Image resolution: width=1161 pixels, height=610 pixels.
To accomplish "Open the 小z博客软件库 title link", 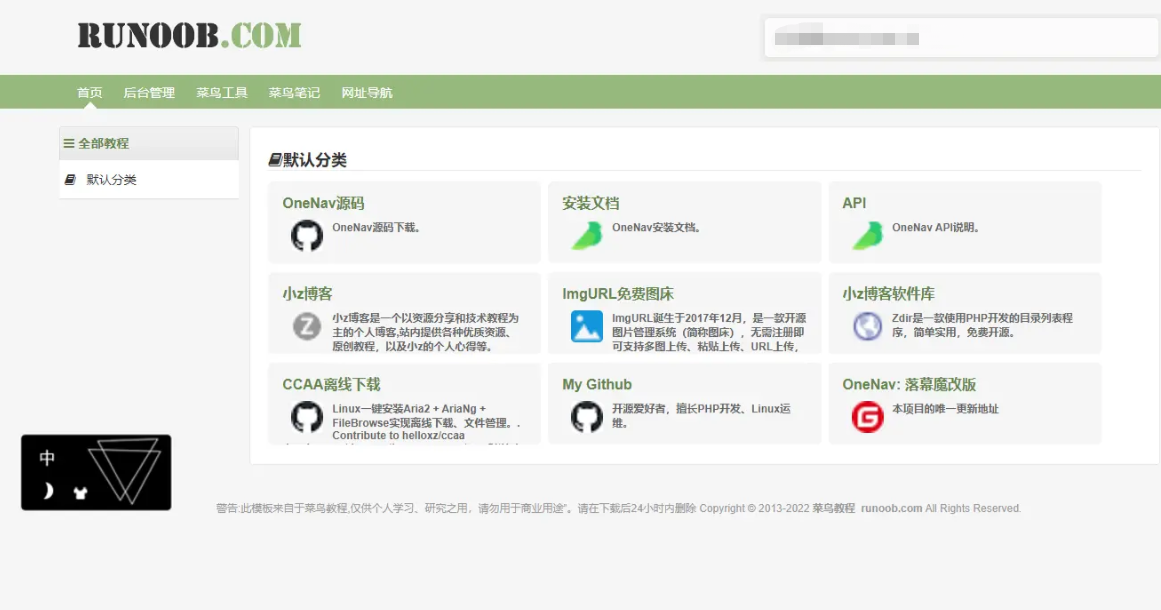I will [889, 294].
